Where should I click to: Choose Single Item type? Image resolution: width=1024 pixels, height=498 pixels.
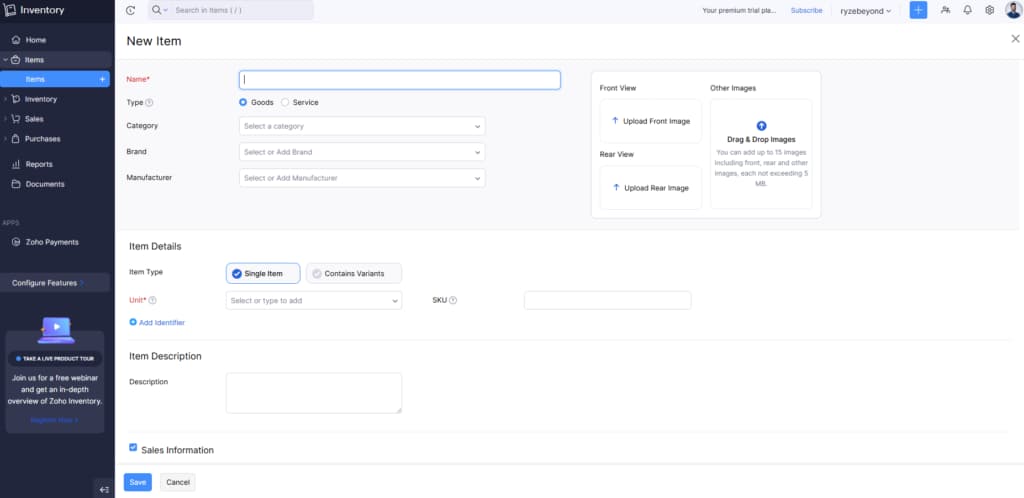pos(263,273)
